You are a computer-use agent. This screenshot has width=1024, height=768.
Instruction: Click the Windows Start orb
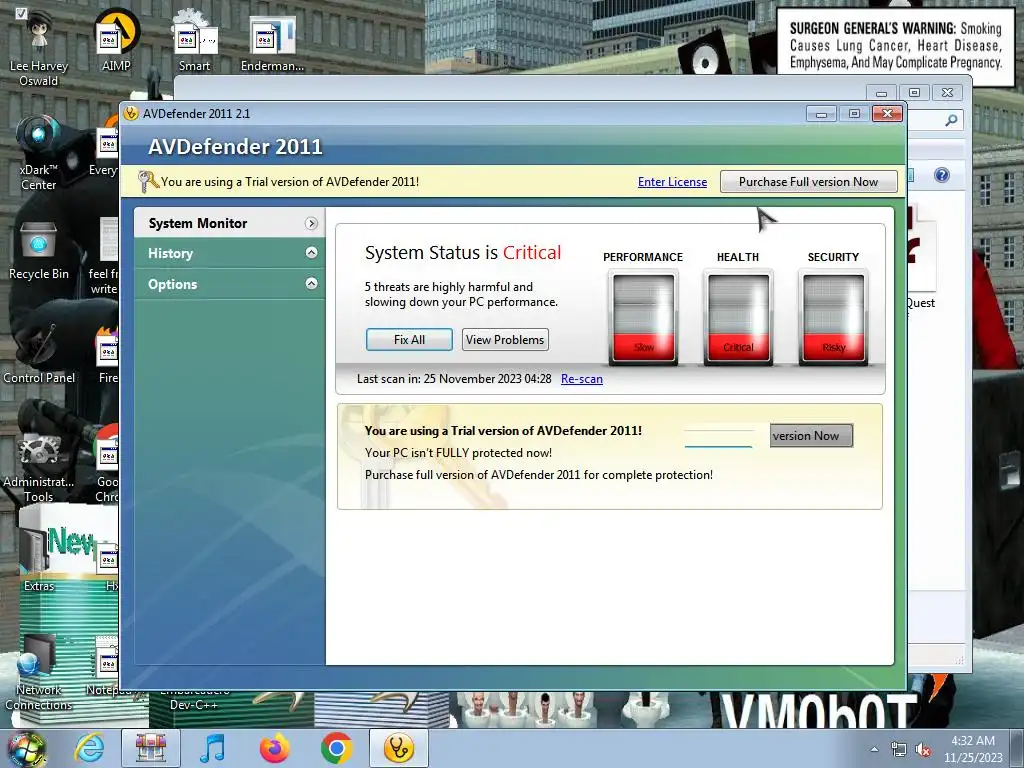click(25, 748)
